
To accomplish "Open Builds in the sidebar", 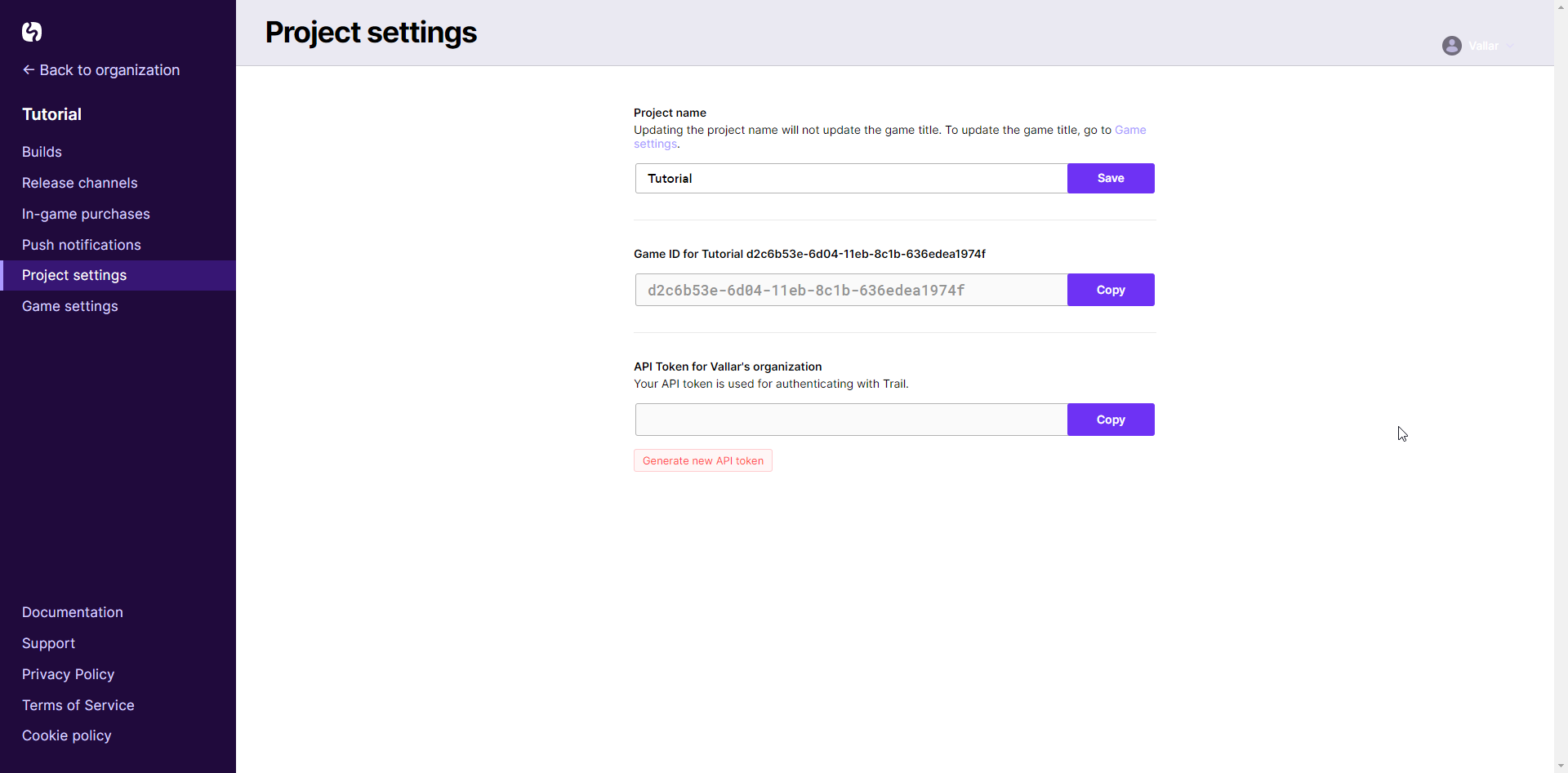I will pyautogui.click(x=42, y=152).
